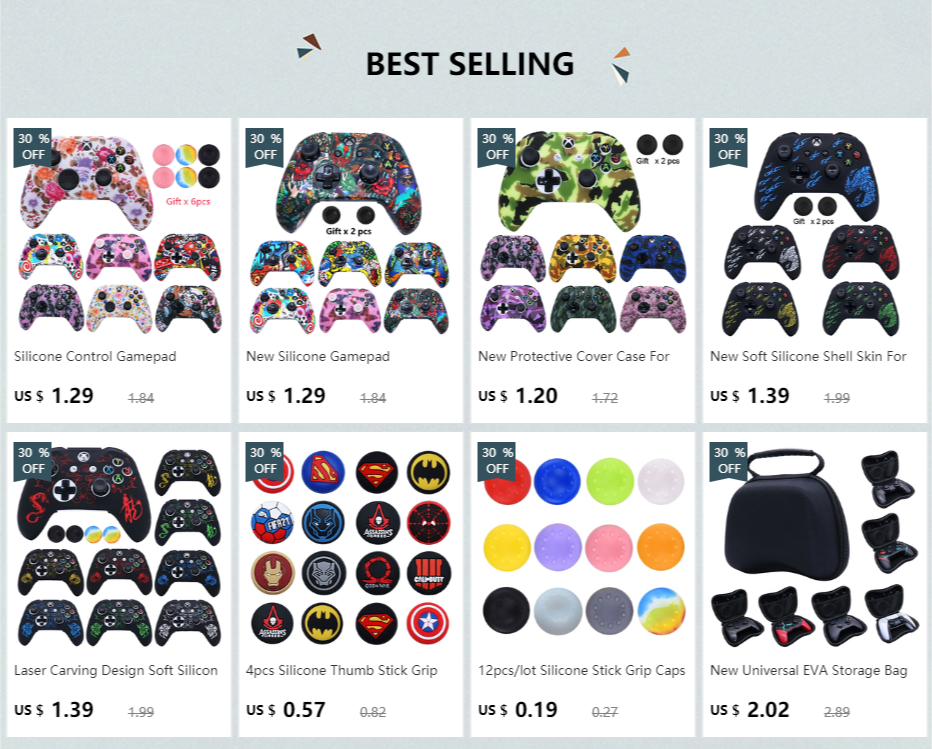Click the BEST SELLING heading
The image size is (932, 749).
[470, 64]
